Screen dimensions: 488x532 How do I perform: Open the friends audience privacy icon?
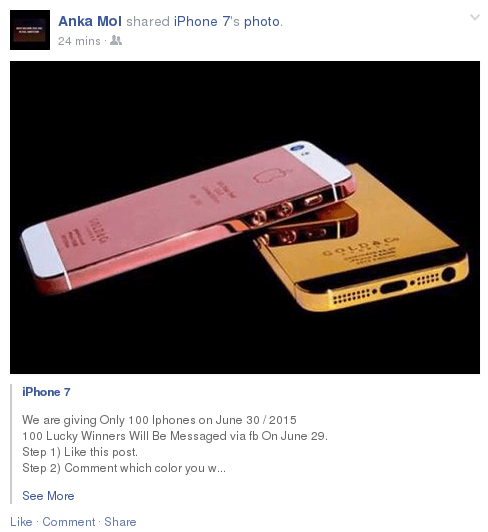click(116, 41)
